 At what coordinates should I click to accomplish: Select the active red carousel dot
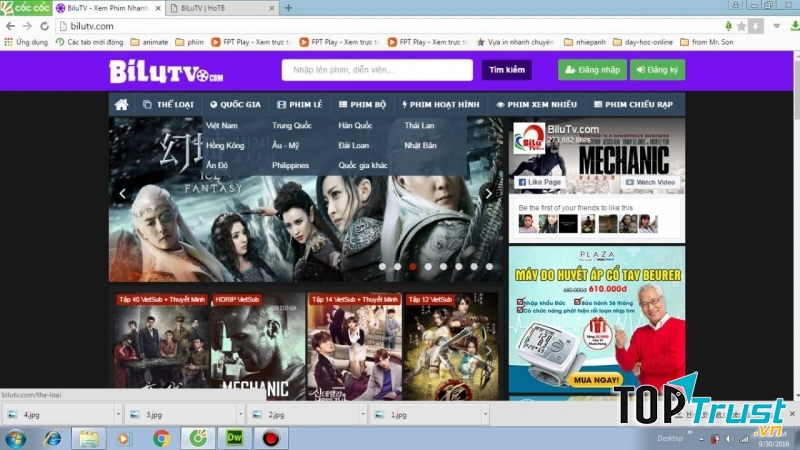click(413, 266)
